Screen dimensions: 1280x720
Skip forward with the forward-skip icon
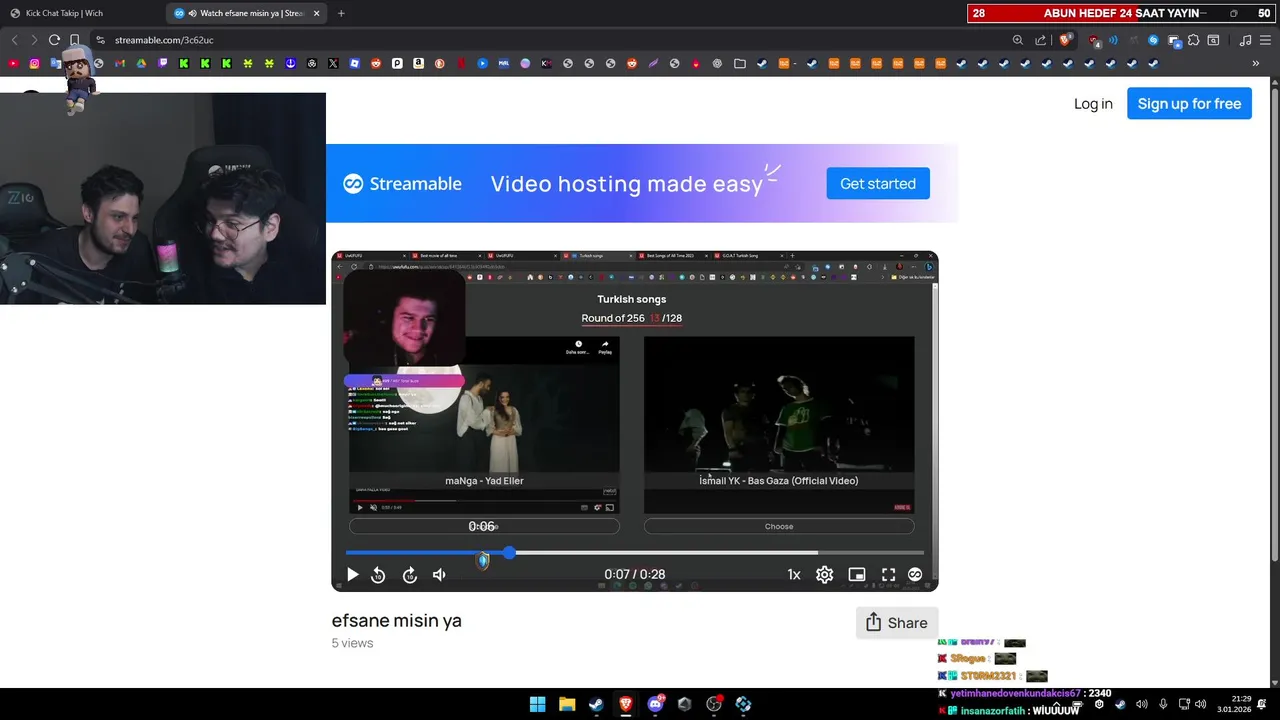(409, 575)
